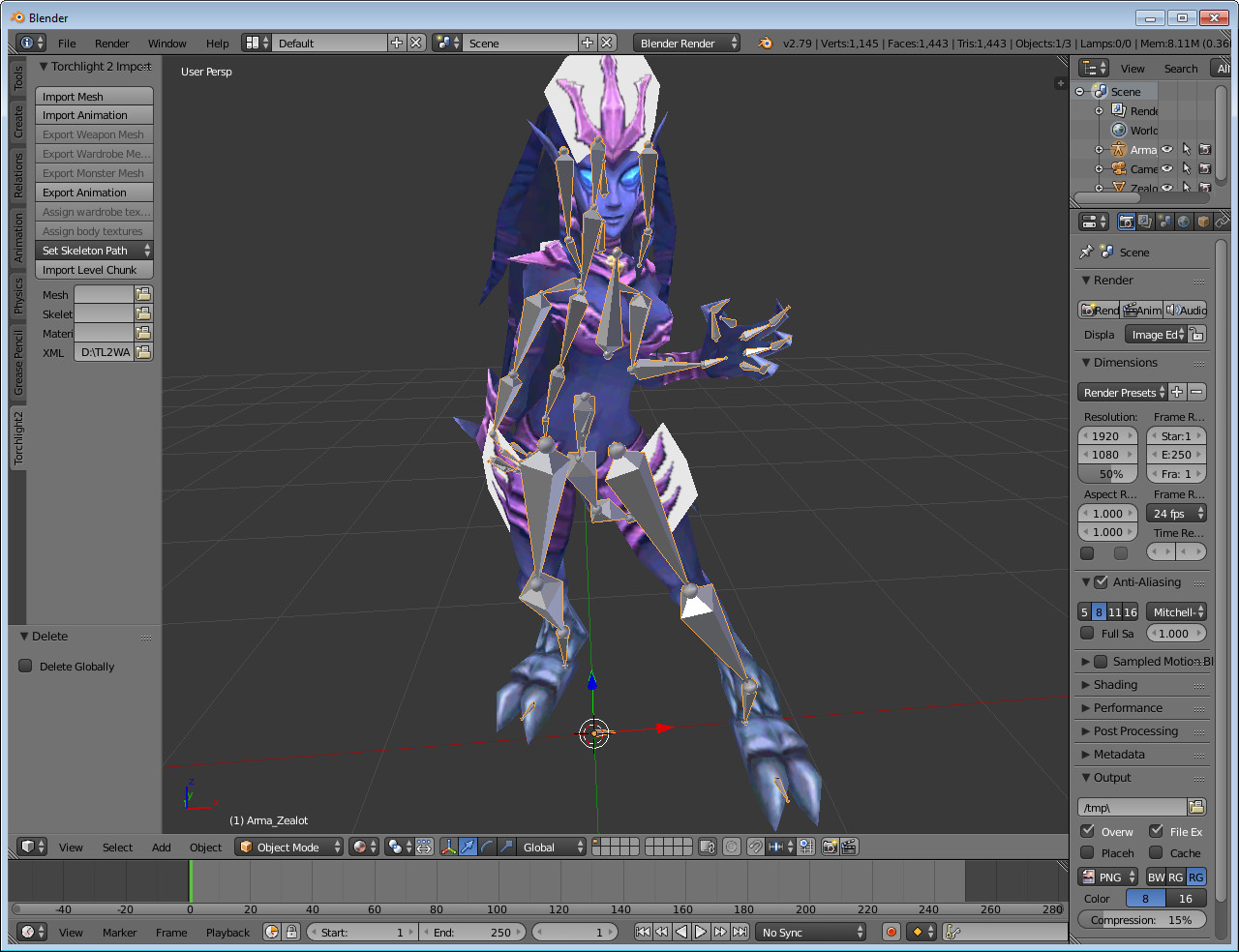Enable Cache Result checkbox
Viewport: 1239px width, 952px height.
pos(1156,852)
